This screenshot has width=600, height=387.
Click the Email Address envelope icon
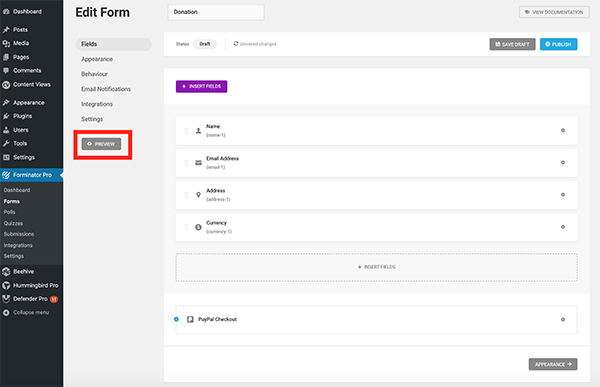point(198,163)
